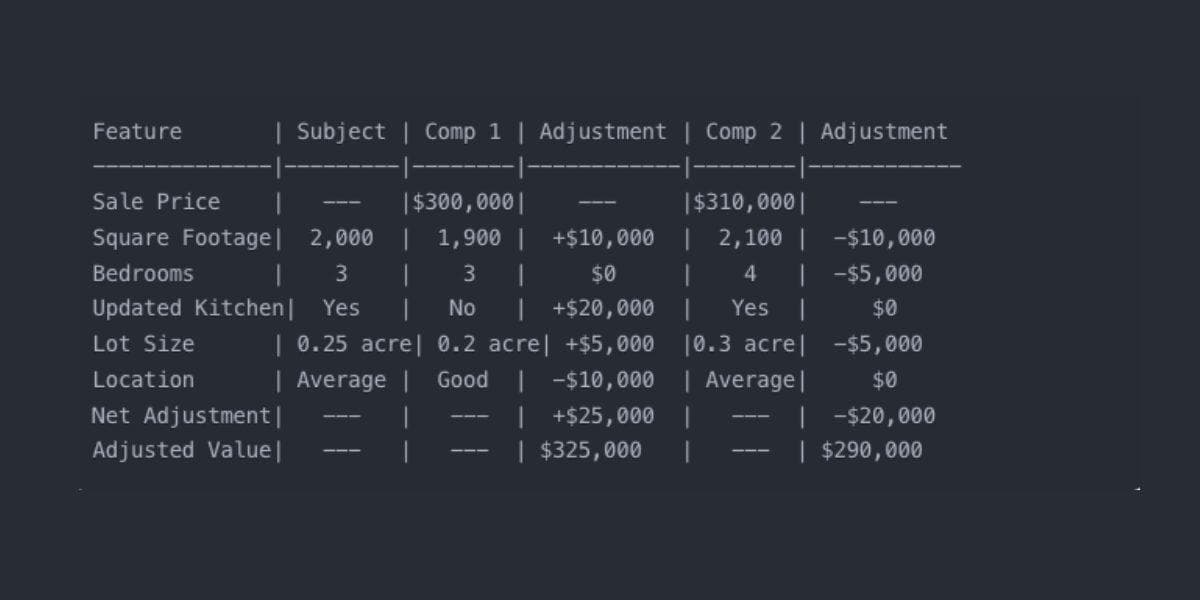This screenshot has width=1200, height=600.
Task: Click the Updated Kitchen row label
Action: pyautogui.click(x=188, y=308)
